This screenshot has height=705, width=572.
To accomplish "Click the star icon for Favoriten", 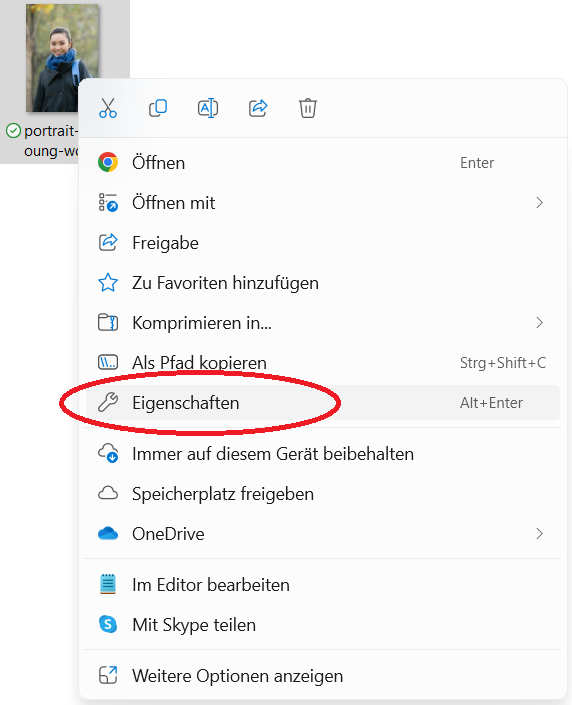I will coord(108,283).
